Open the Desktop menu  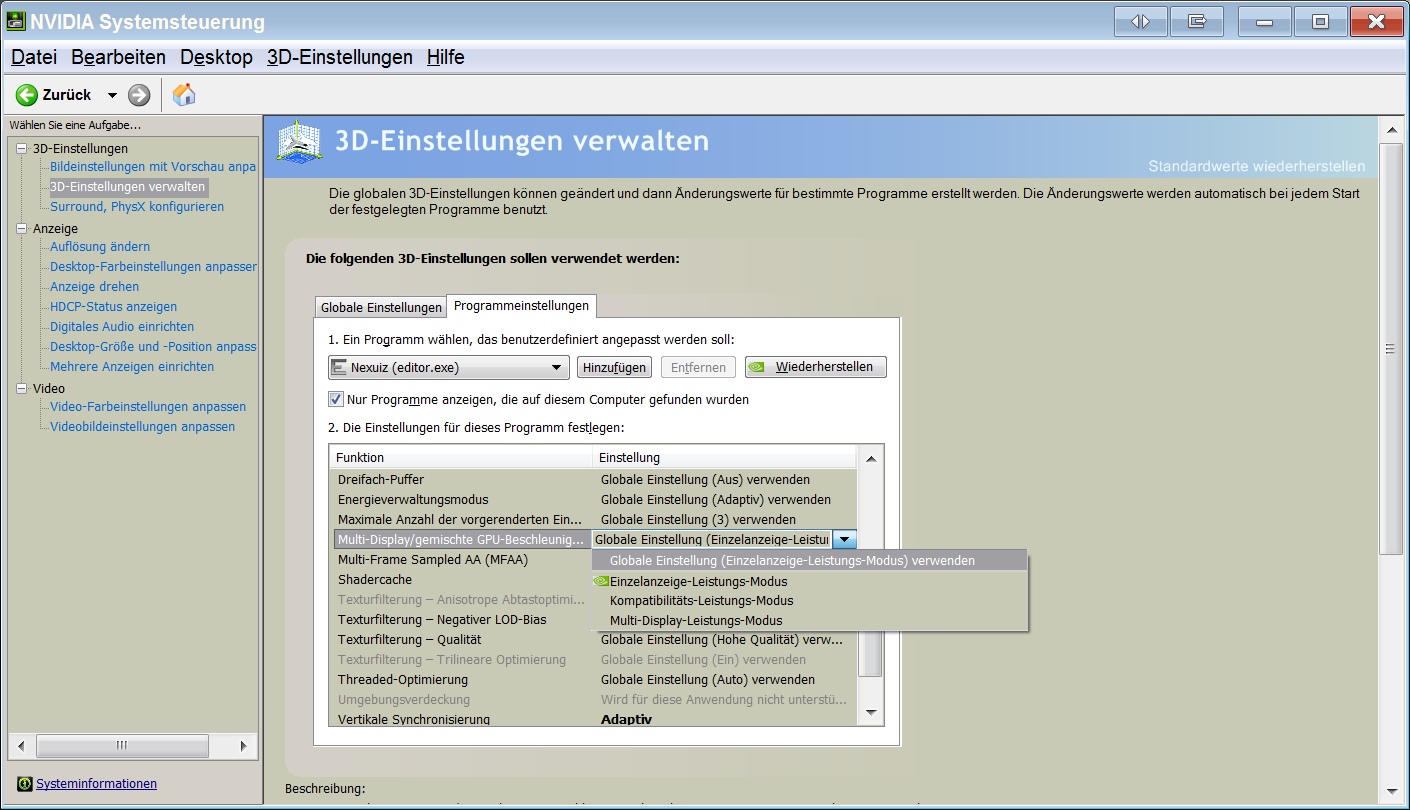(216, 57)
